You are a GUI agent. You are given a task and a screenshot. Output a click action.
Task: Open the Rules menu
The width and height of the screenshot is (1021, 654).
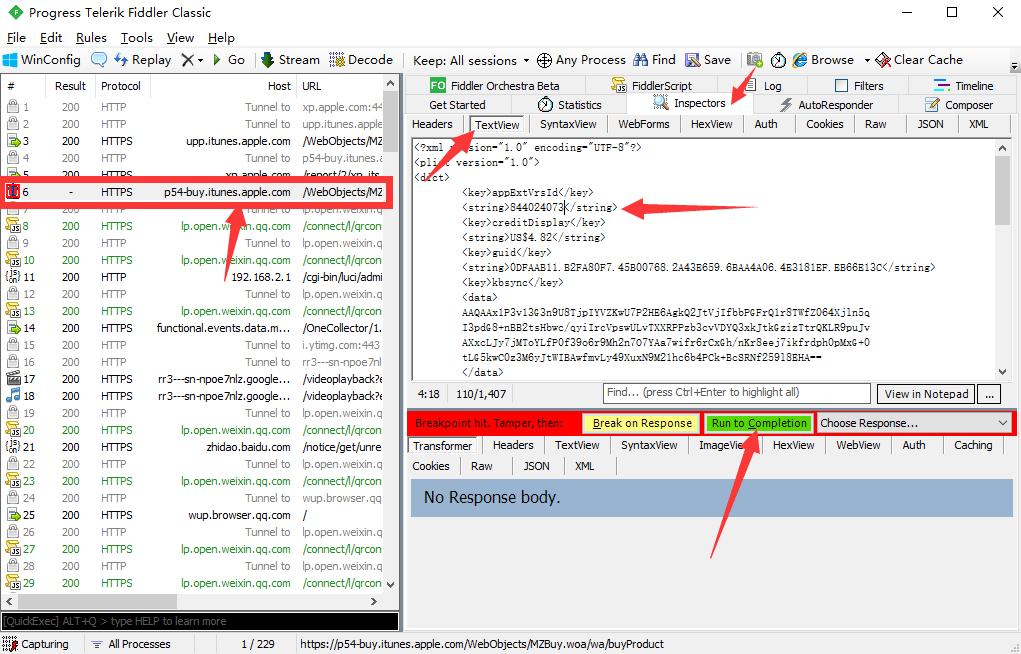[x=91, y=38]
